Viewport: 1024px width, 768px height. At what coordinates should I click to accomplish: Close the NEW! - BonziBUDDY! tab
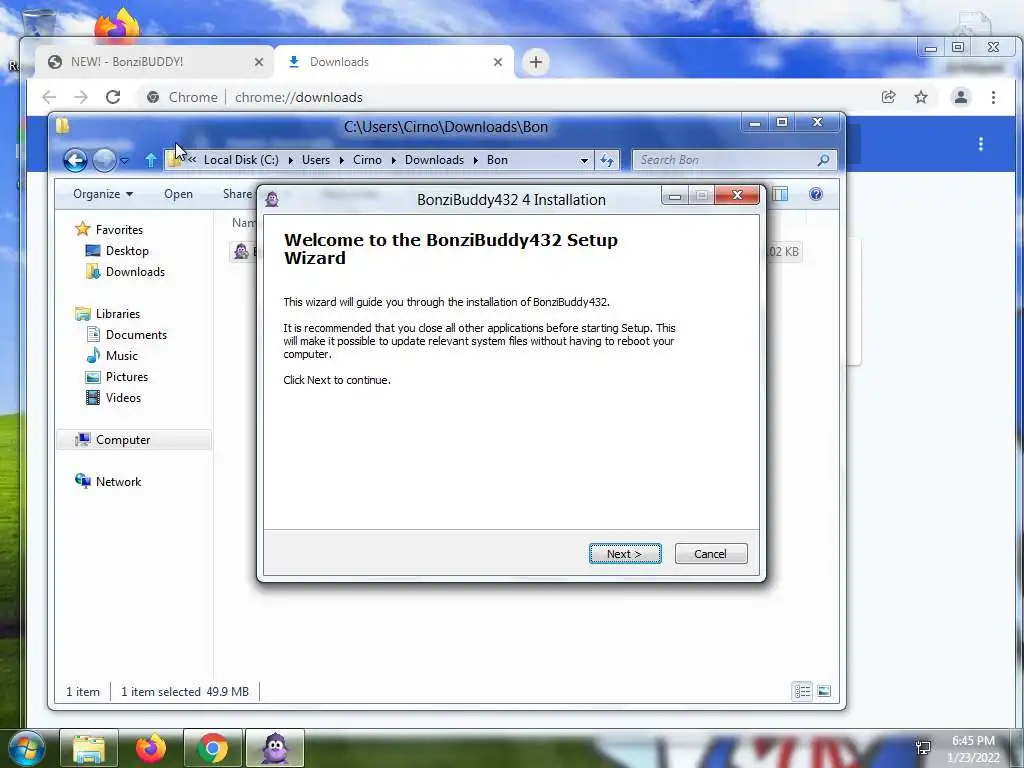(259, 62)
